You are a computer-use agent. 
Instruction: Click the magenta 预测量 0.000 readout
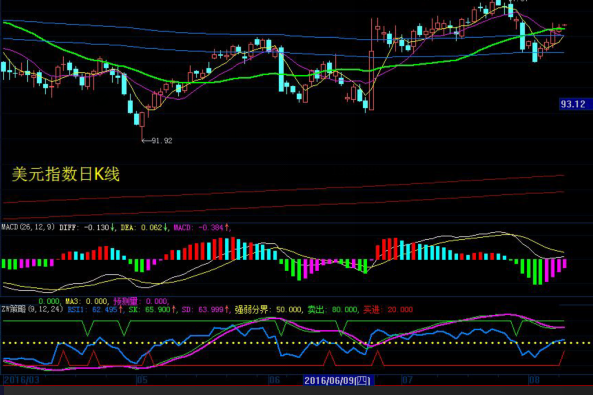141,301
